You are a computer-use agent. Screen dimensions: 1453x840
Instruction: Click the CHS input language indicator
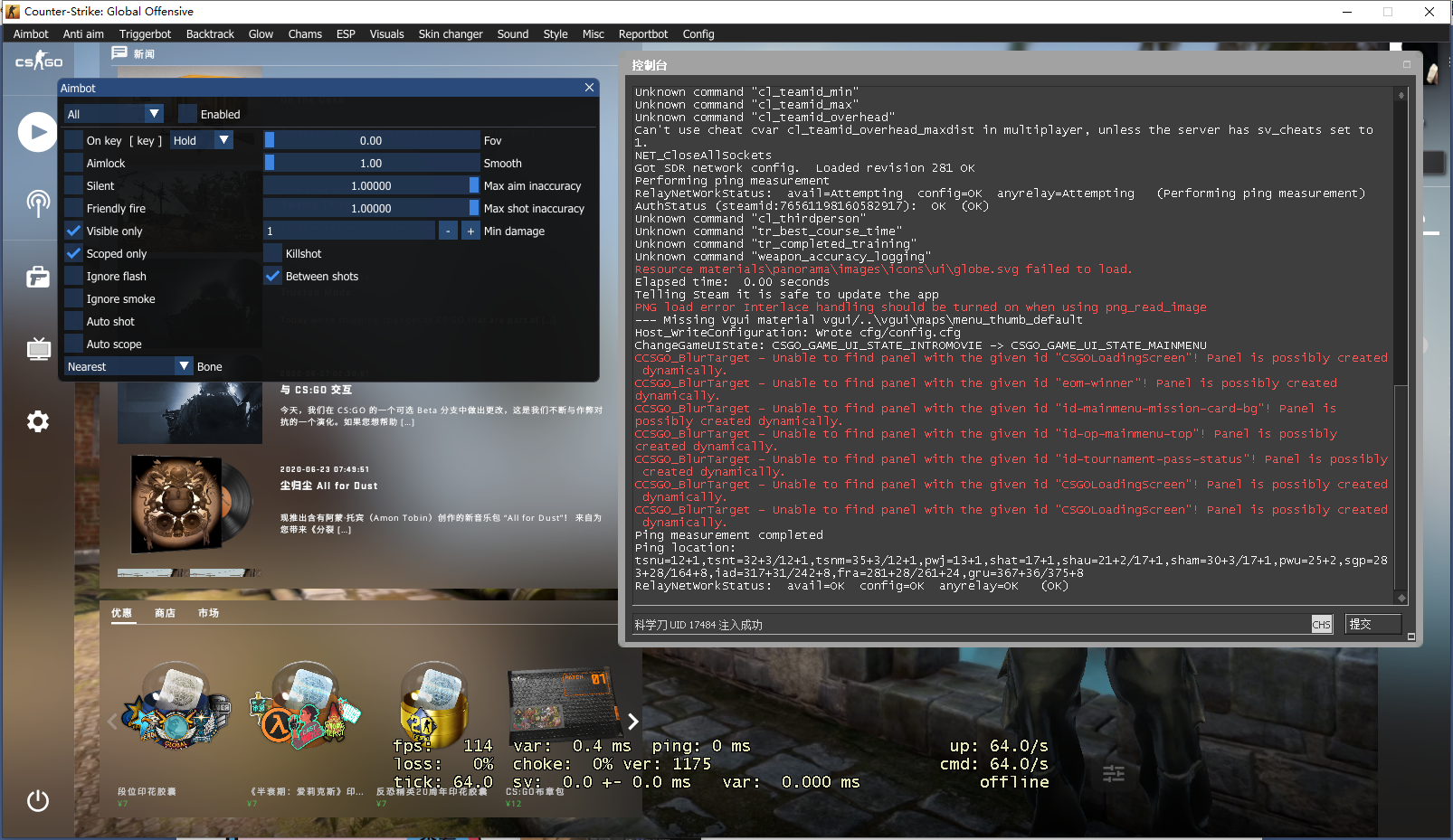click(1321, 624)
